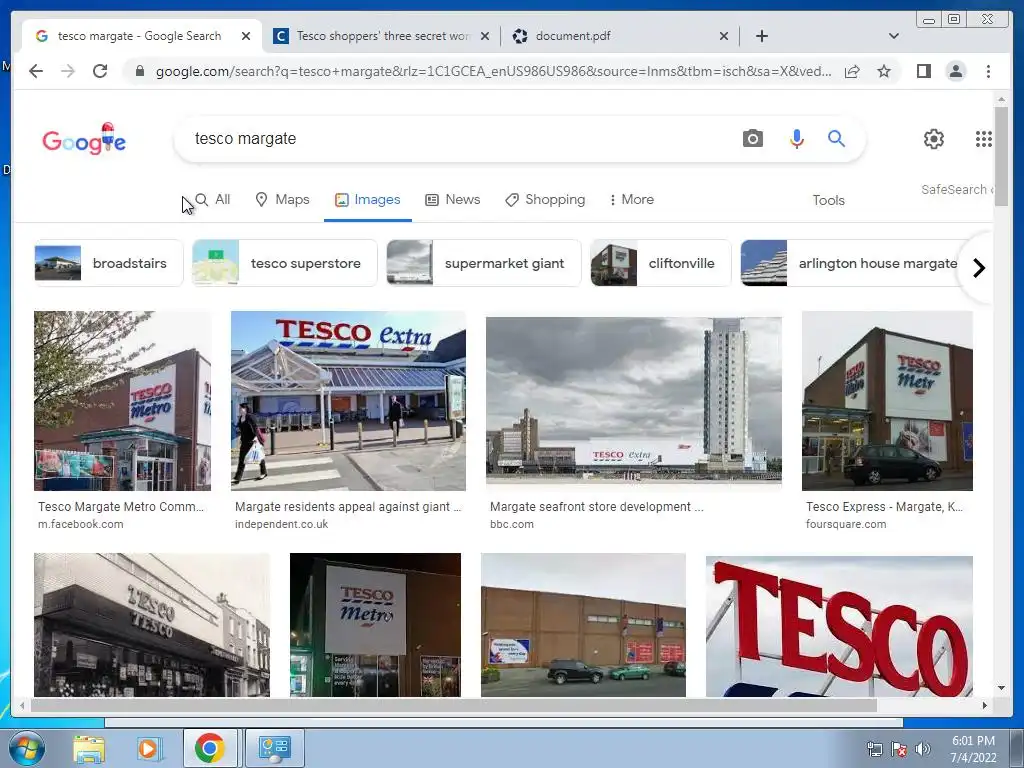Click the Chrome taskbar icon
The height and width of the screenshot is (768, 1024).
[210, 748]
